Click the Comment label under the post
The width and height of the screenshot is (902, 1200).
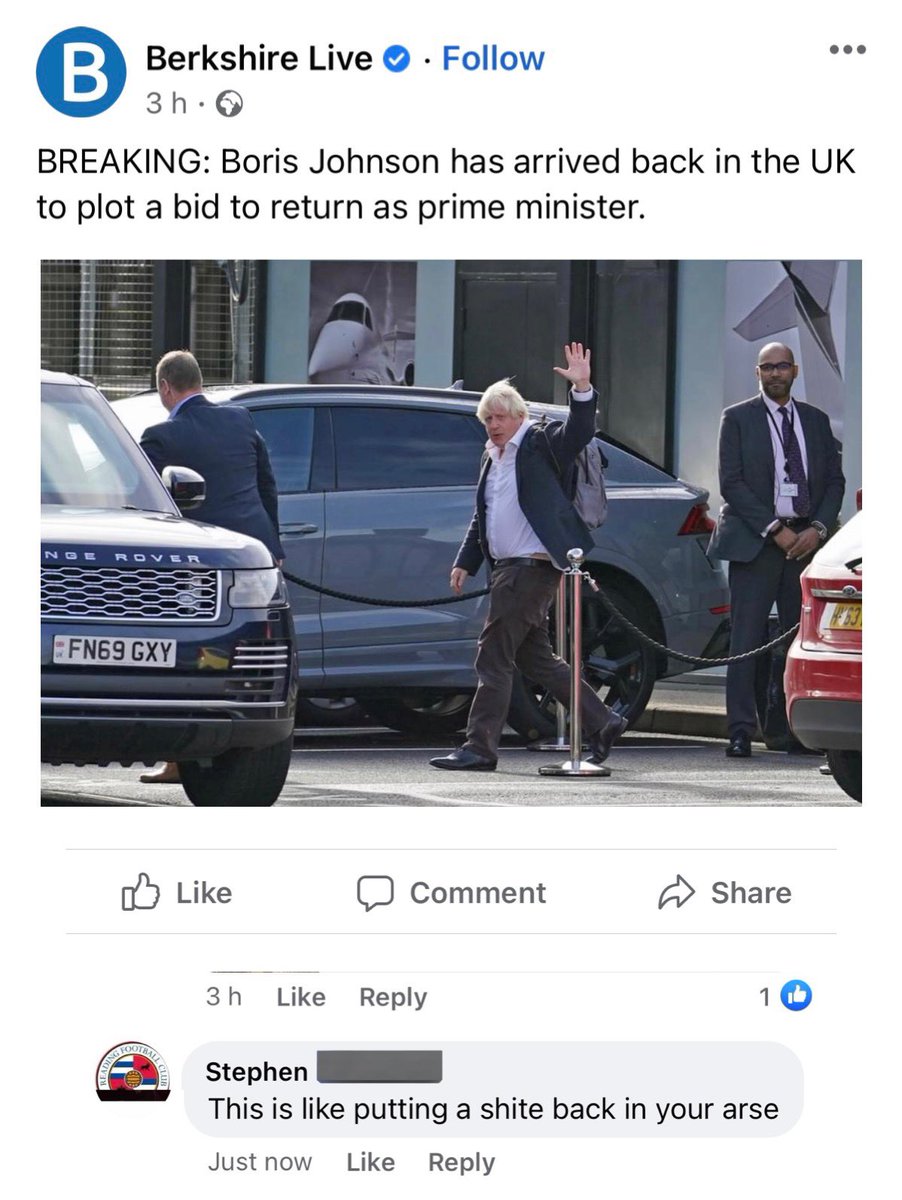pos(478,893)
